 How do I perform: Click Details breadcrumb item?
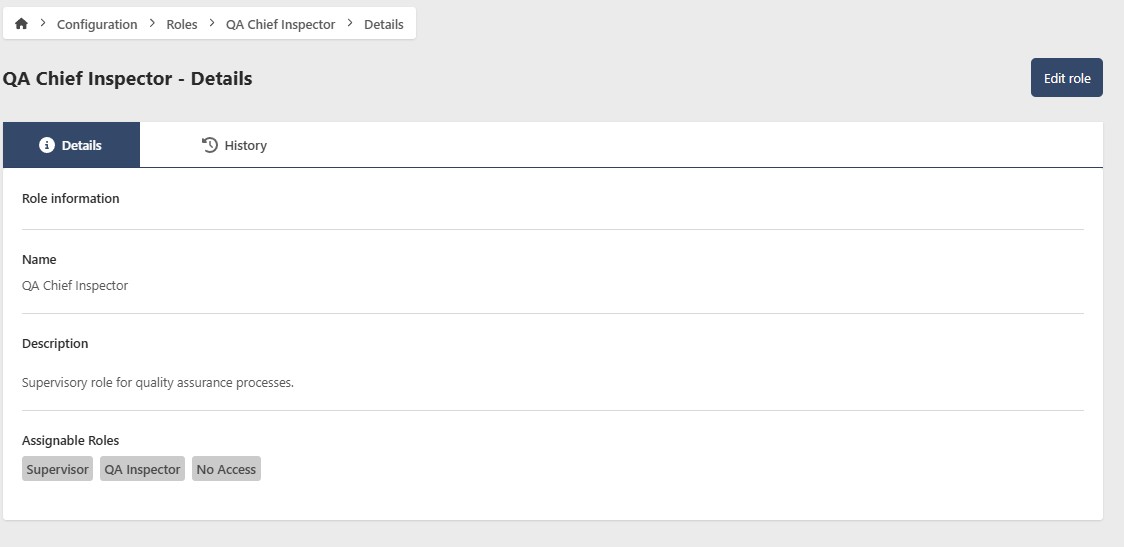coord(384,24)
